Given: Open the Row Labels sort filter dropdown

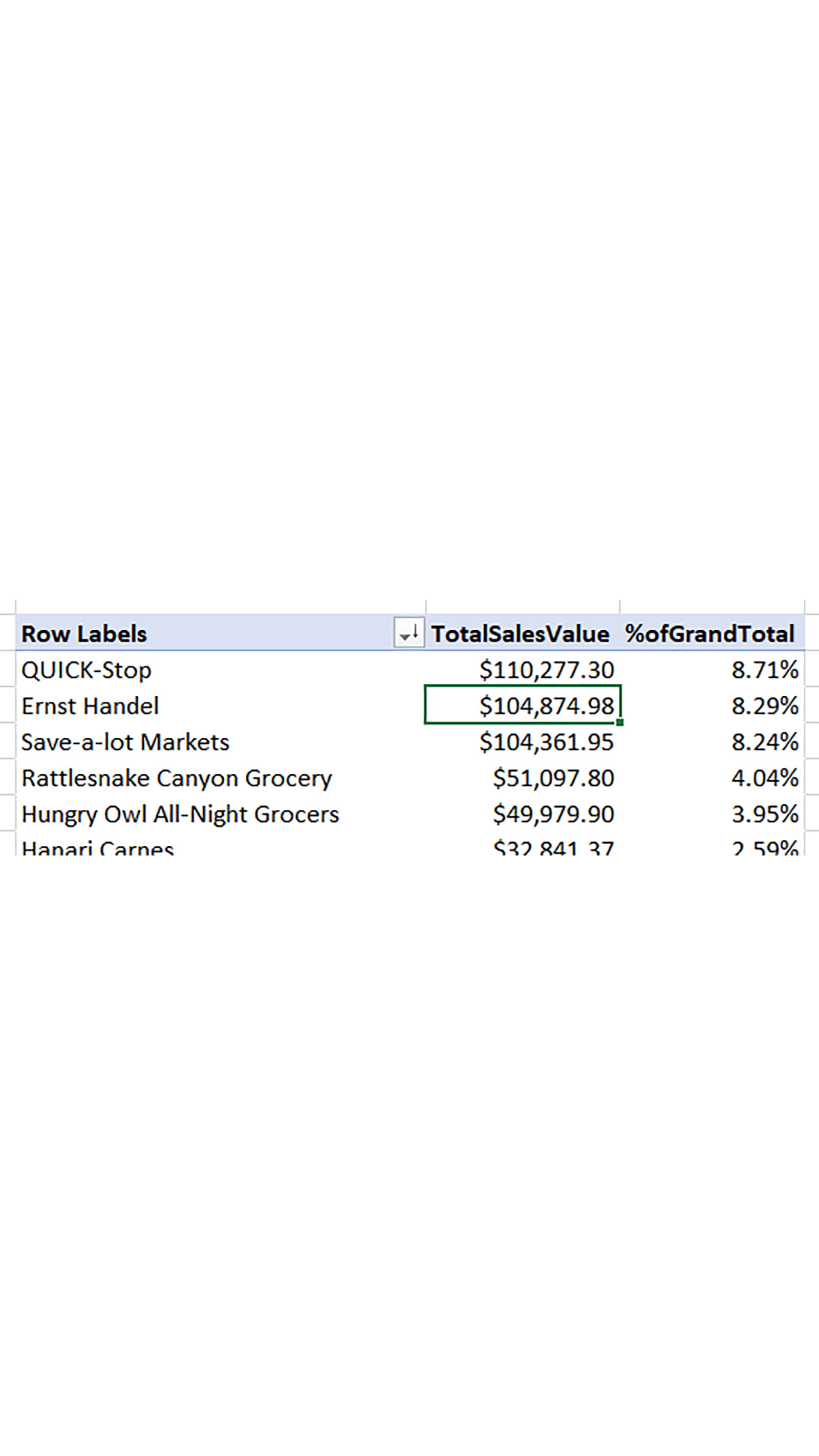Looking at the screenshot, I should 408,632.
